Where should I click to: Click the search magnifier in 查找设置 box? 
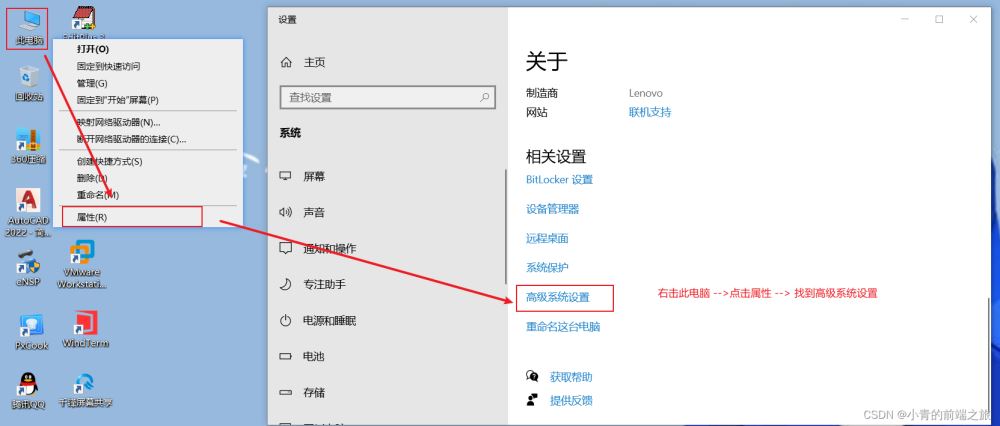485,97
